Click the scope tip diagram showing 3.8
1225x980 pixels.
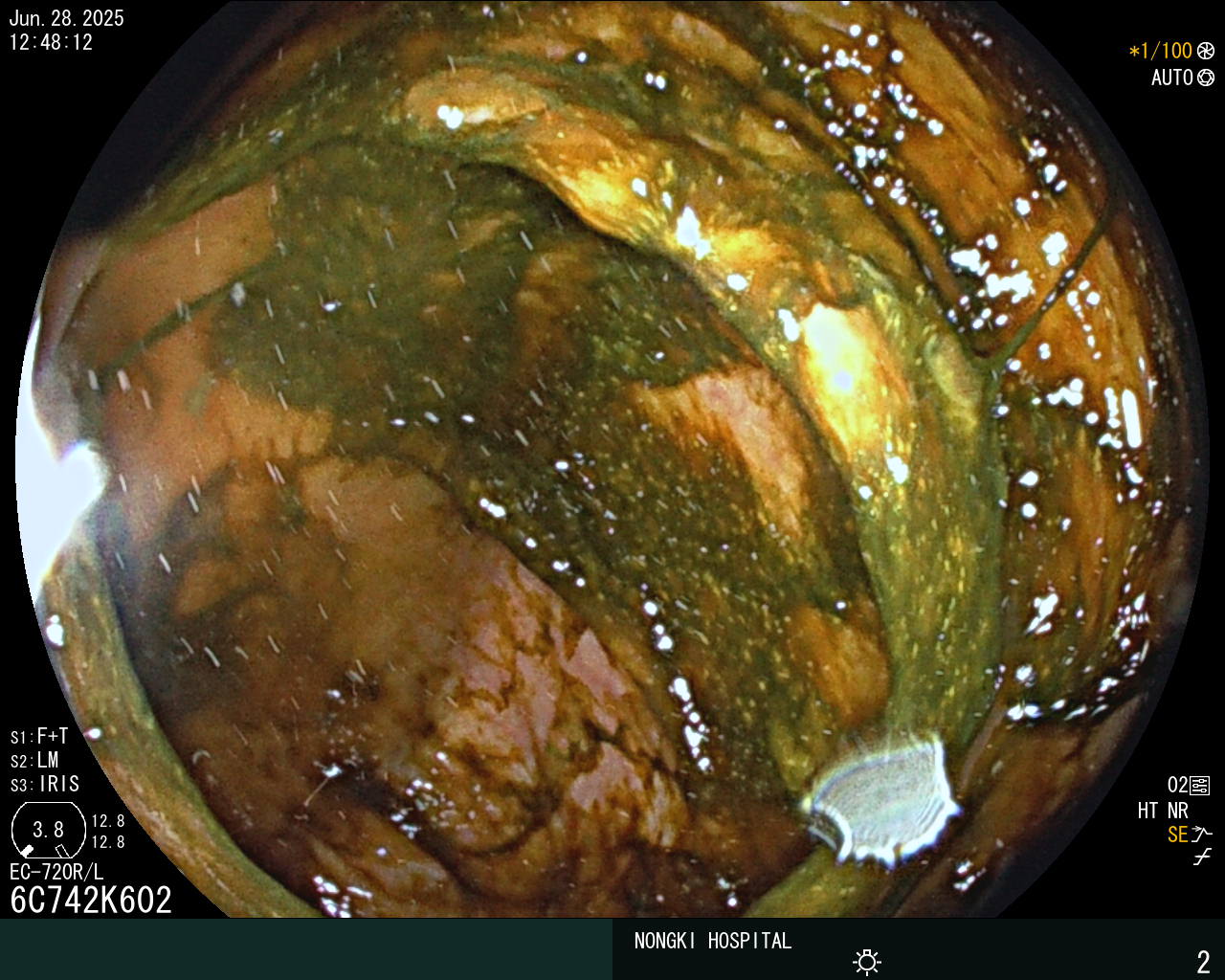tap(48, 830)
